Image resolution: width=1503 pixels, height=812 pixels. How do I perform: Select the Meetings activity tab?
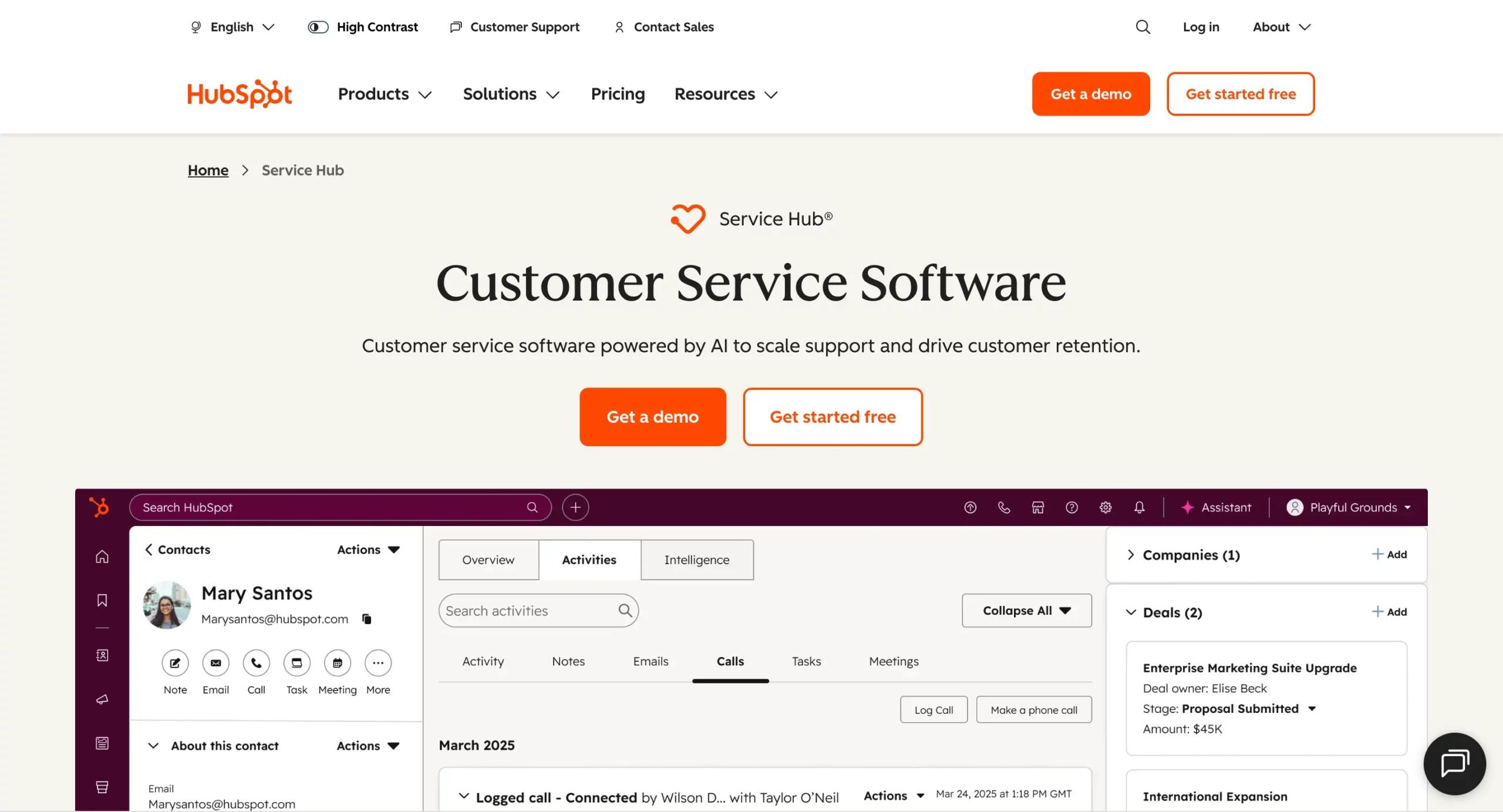pos(894,662)
